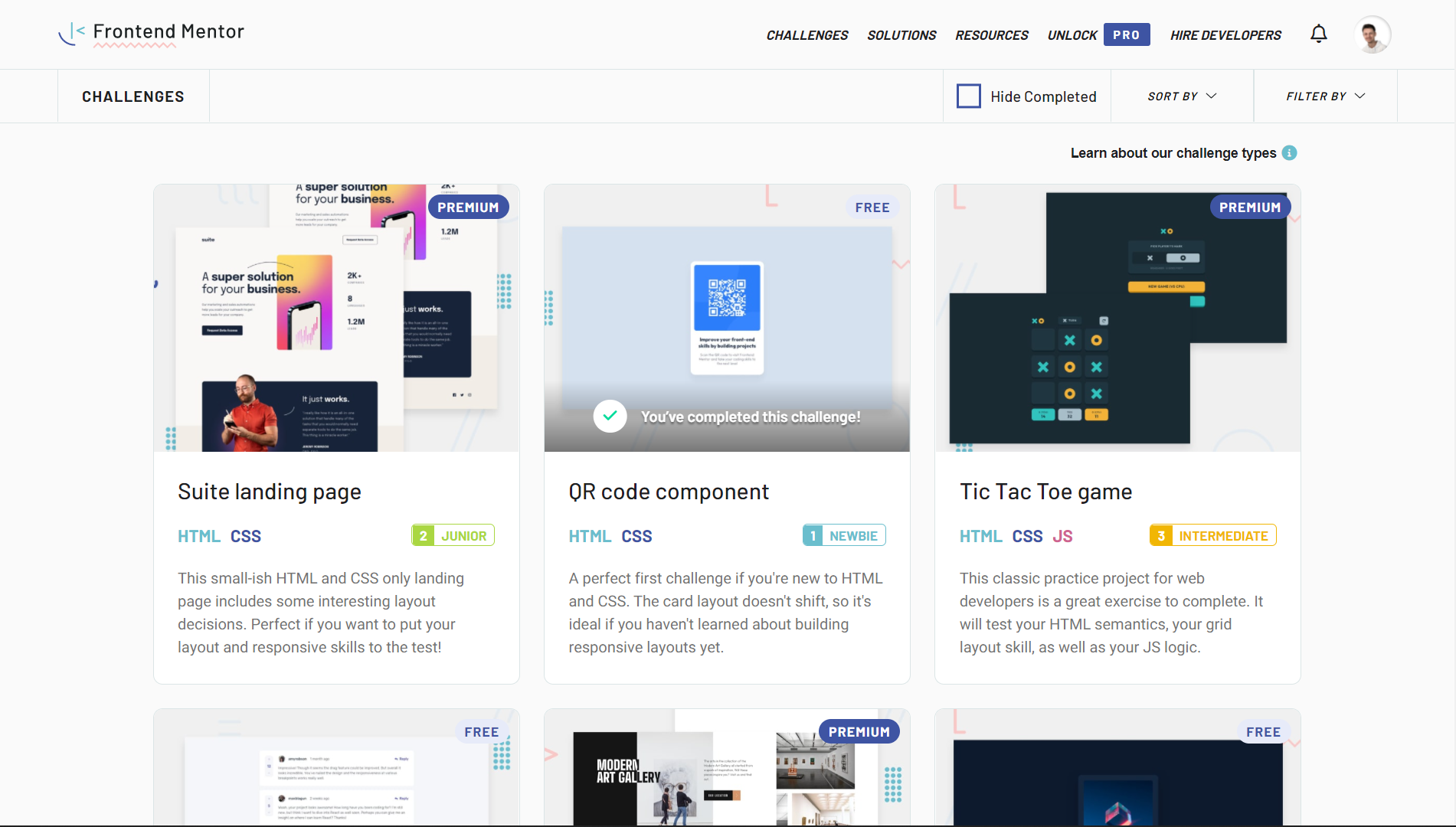Open the Suite landing page title

coord(270,492)
